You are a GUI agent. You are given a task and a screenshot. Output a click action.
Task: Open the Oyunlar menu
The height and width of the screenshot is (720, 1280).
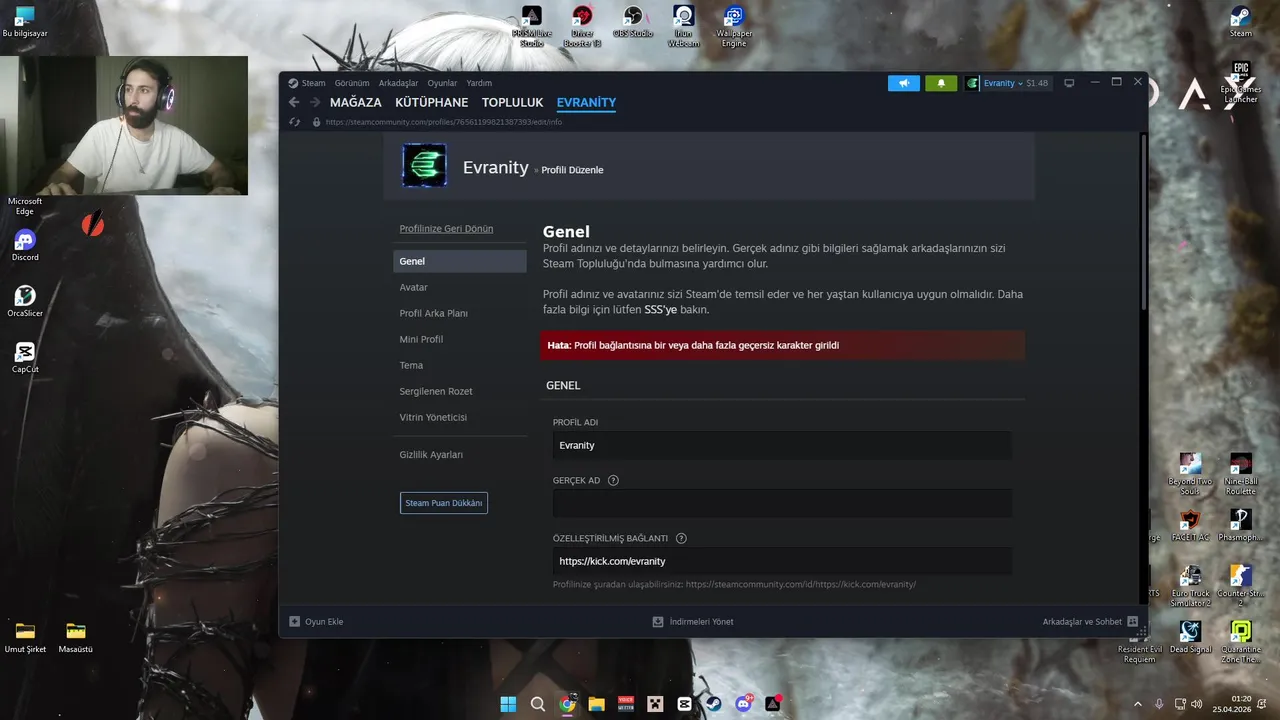pyautogui.click(x=442, y=83)
